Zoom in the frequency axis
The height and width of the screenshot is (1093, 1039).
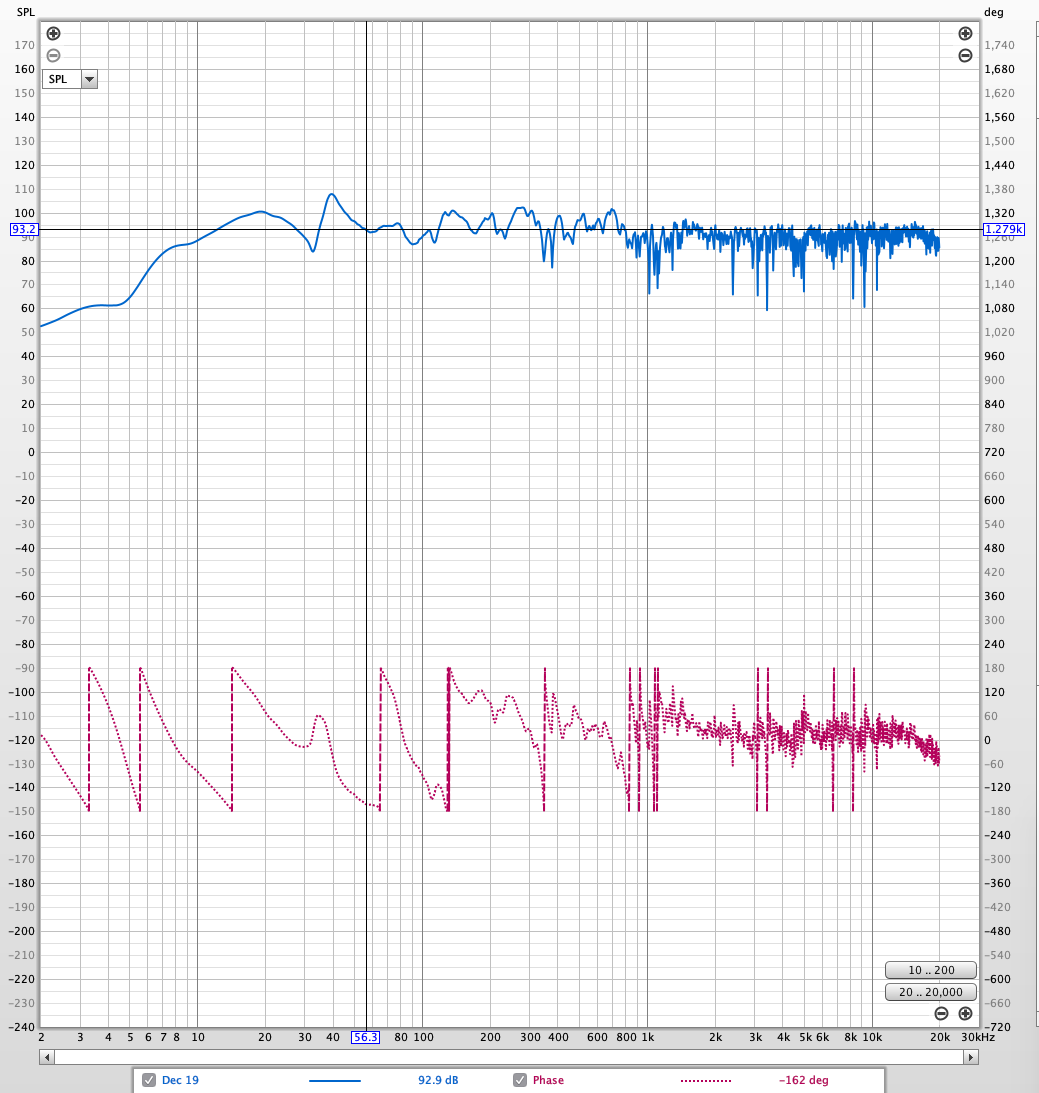965,1014
